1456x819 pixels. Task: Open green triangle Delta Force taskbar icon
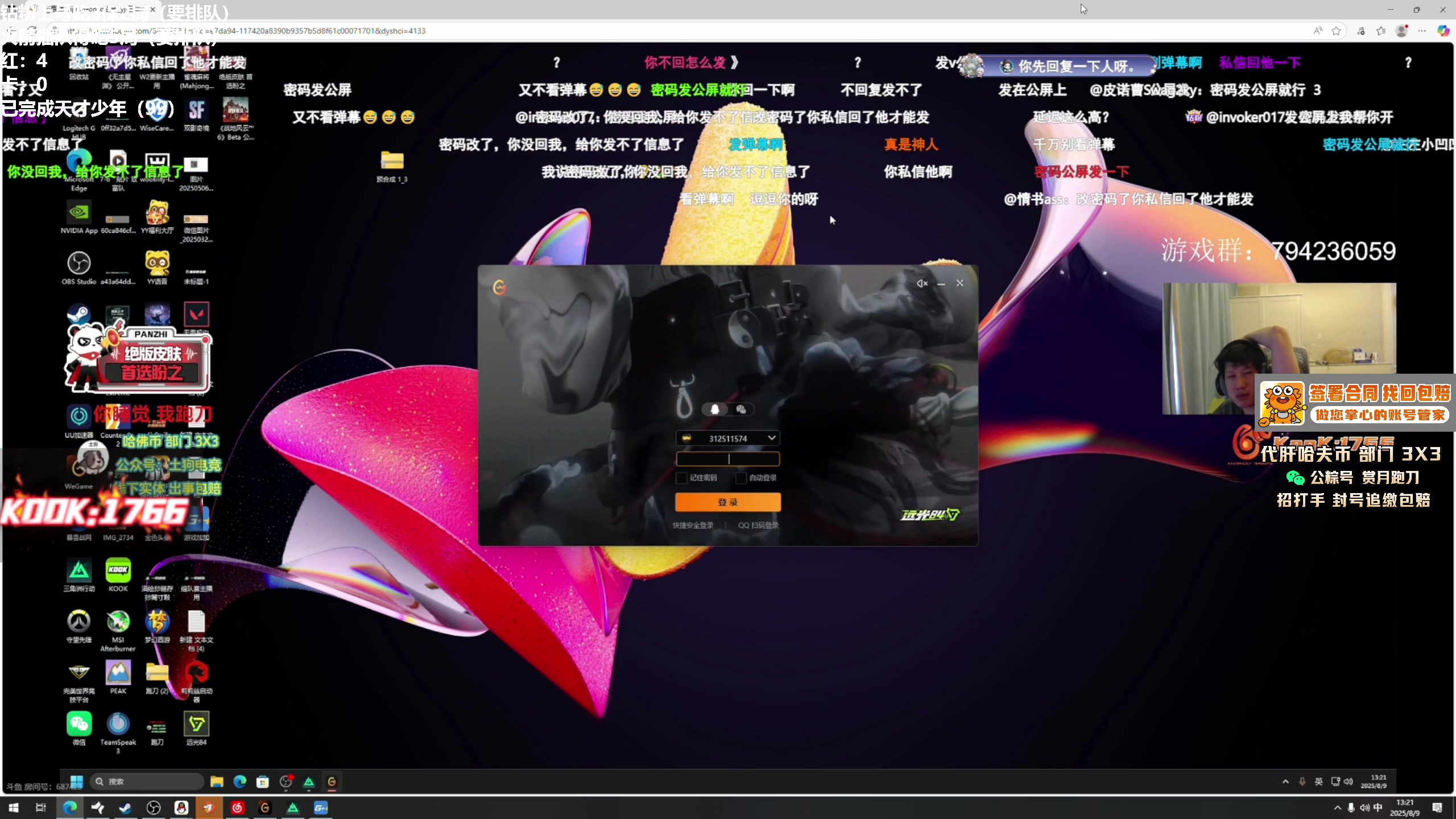293,808
